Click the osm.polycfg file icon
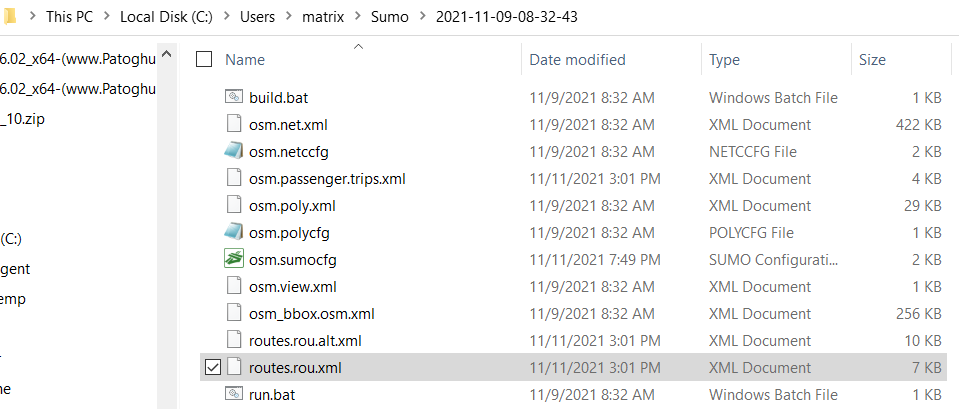The image size is (959, 409). click(234, 233)
